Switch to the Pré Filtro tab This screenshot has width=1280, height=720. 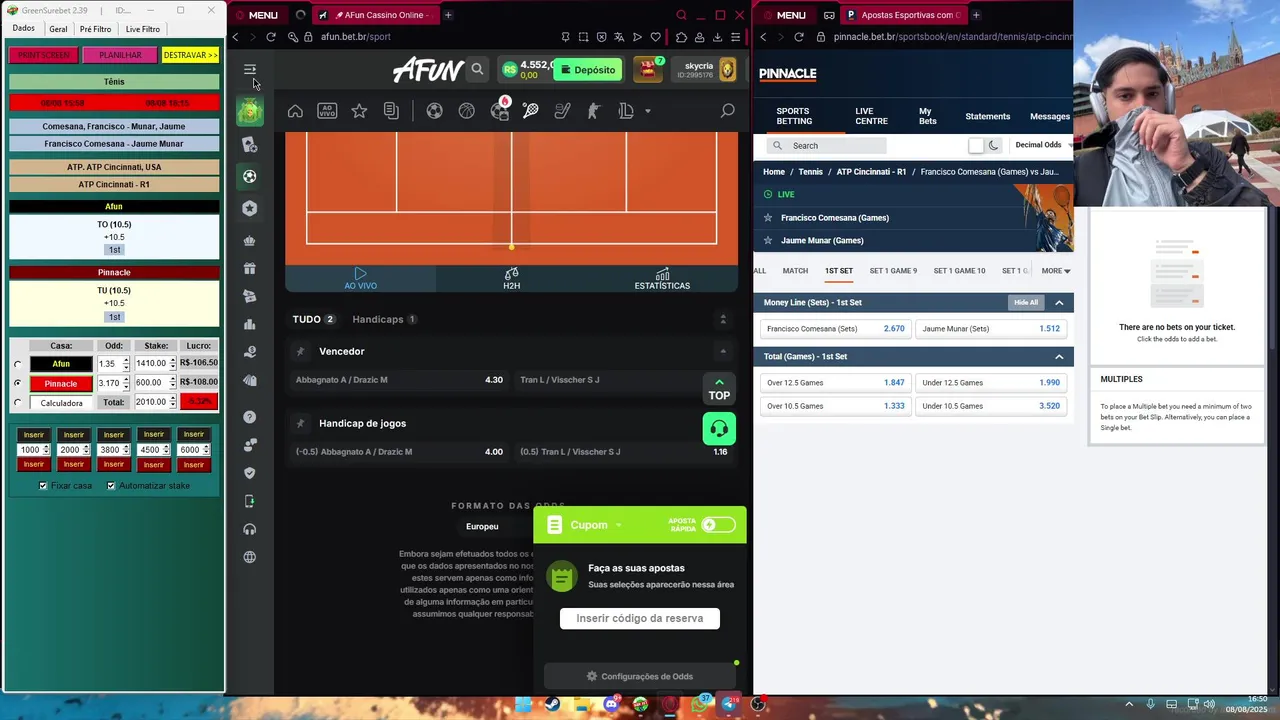point(95,29)
